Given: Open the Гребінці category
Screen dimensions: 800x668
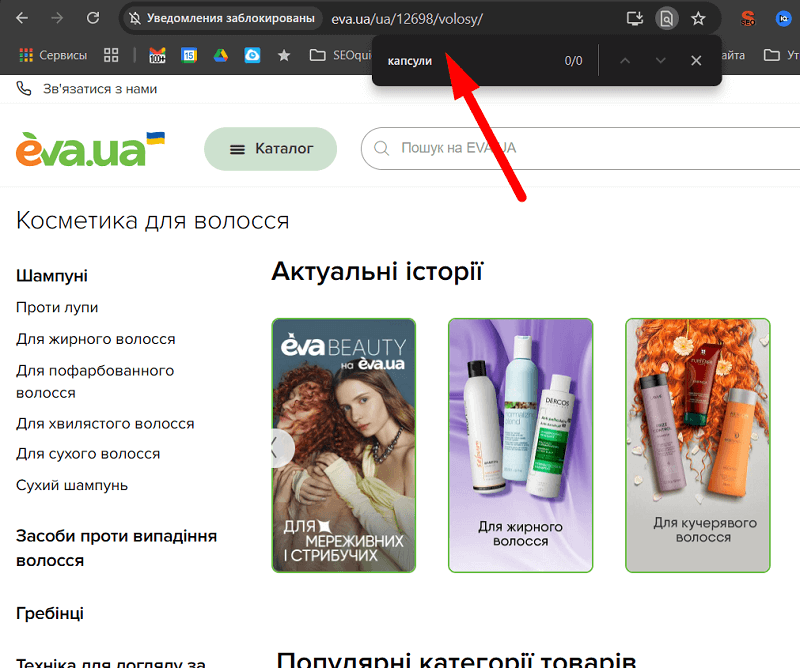Looking at the screenshot, I should 50,613.
